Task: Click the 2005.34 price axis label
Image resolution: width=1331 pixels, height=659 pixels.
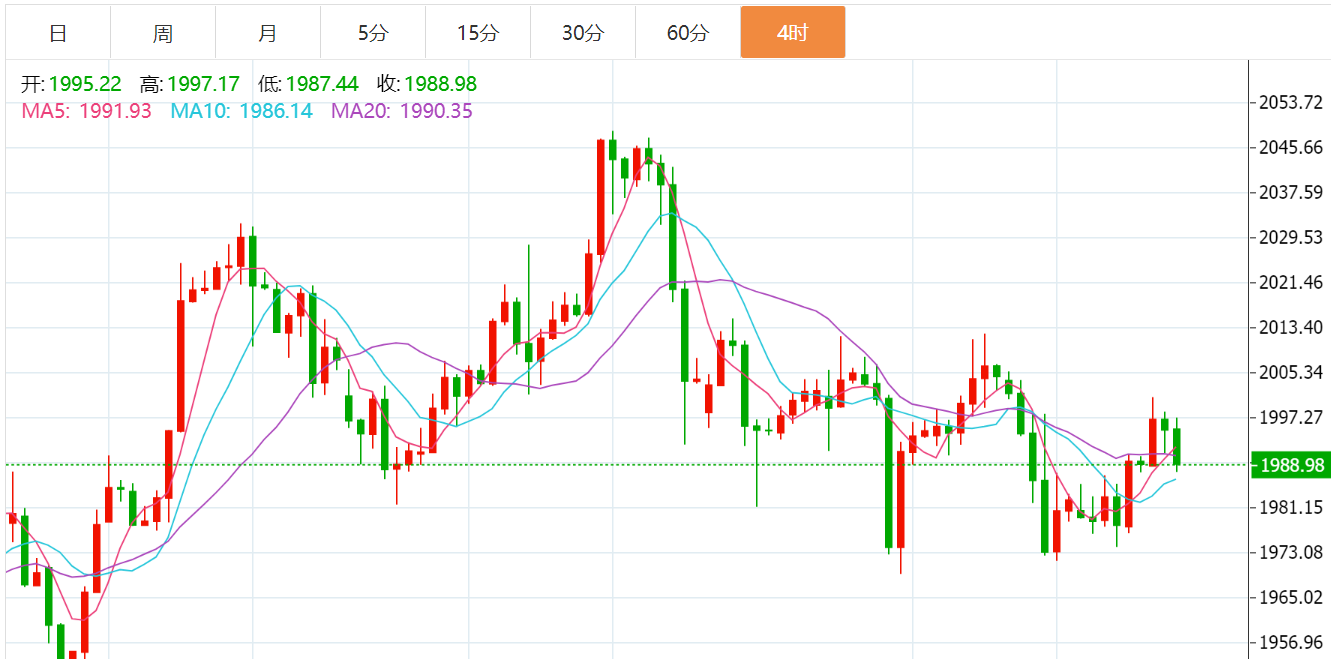Action: pos(1291,372)
